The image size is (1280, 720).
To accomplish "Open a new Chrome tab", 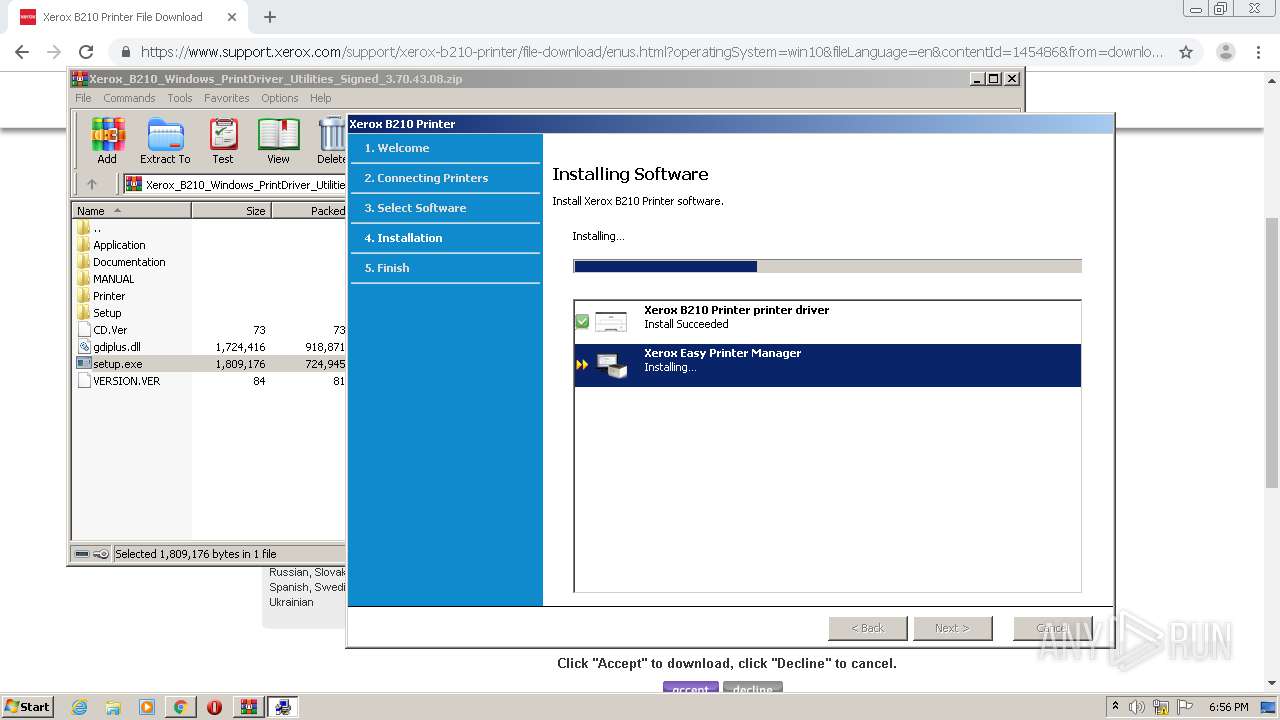I will tap(269, 17).
